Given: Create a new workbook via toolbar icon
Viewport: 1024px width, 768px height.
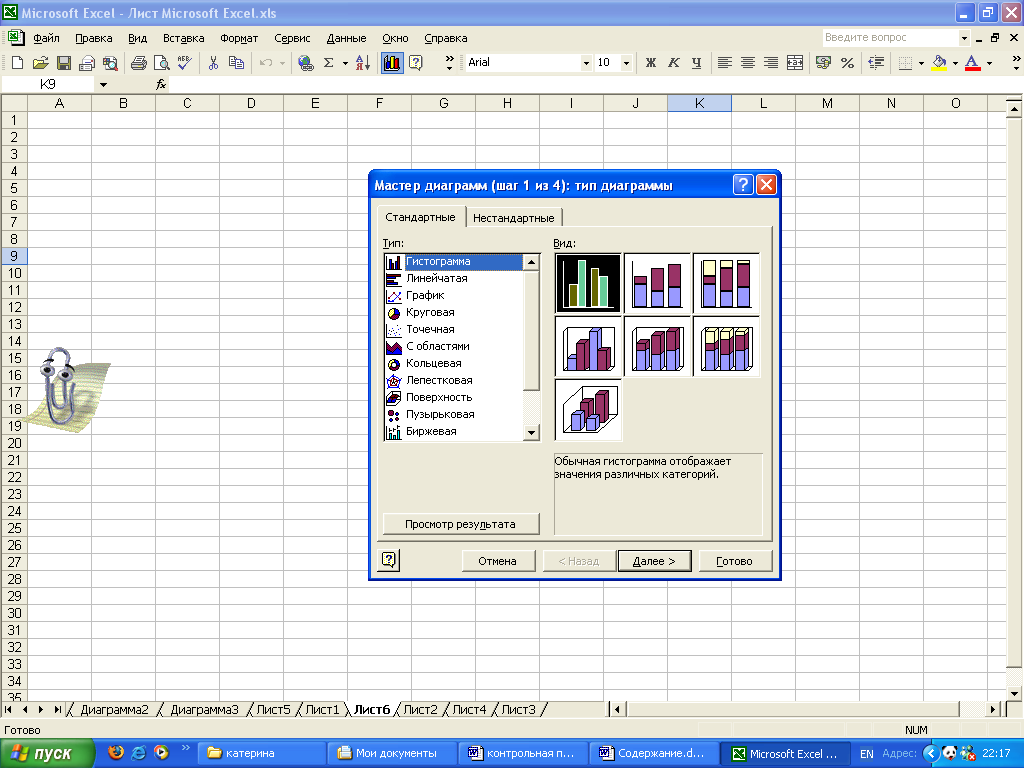Looking at the screenshot, I should click(x=18, y=63).
